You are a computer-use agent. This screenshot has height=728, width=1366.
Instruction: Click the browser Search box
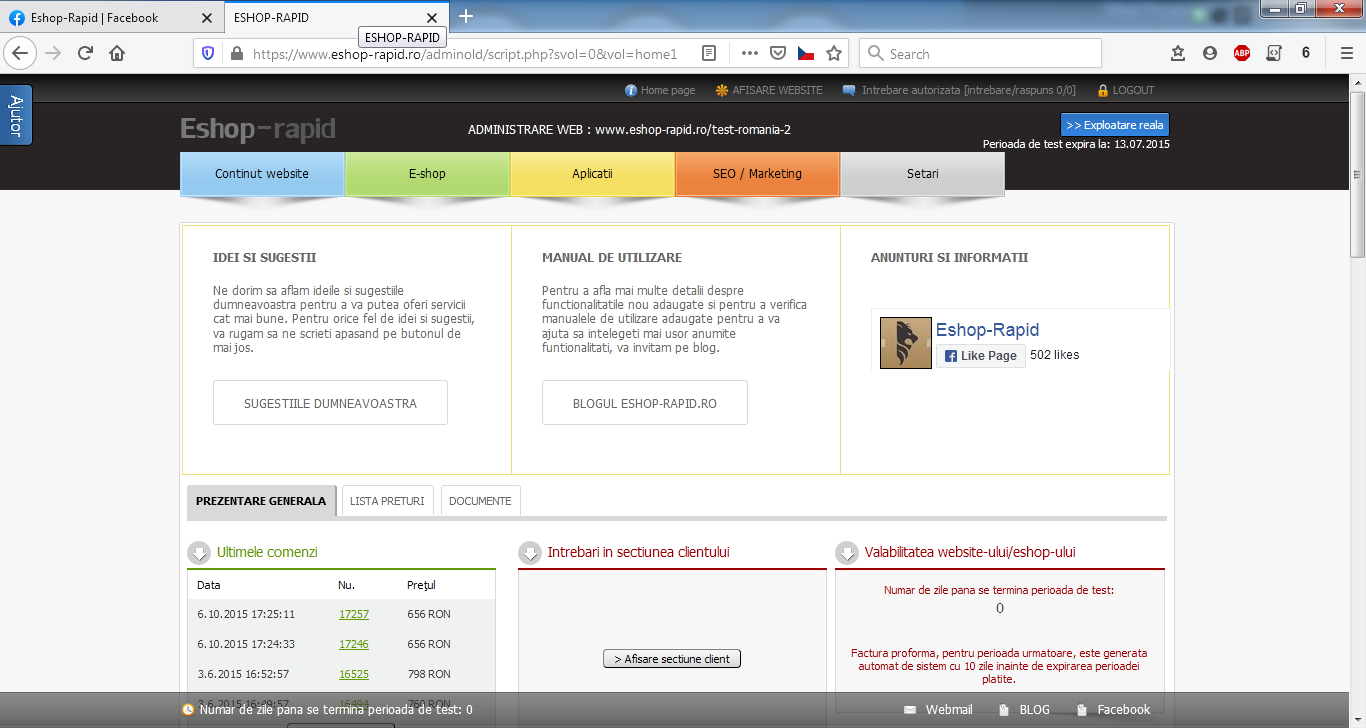pos(980,54)
